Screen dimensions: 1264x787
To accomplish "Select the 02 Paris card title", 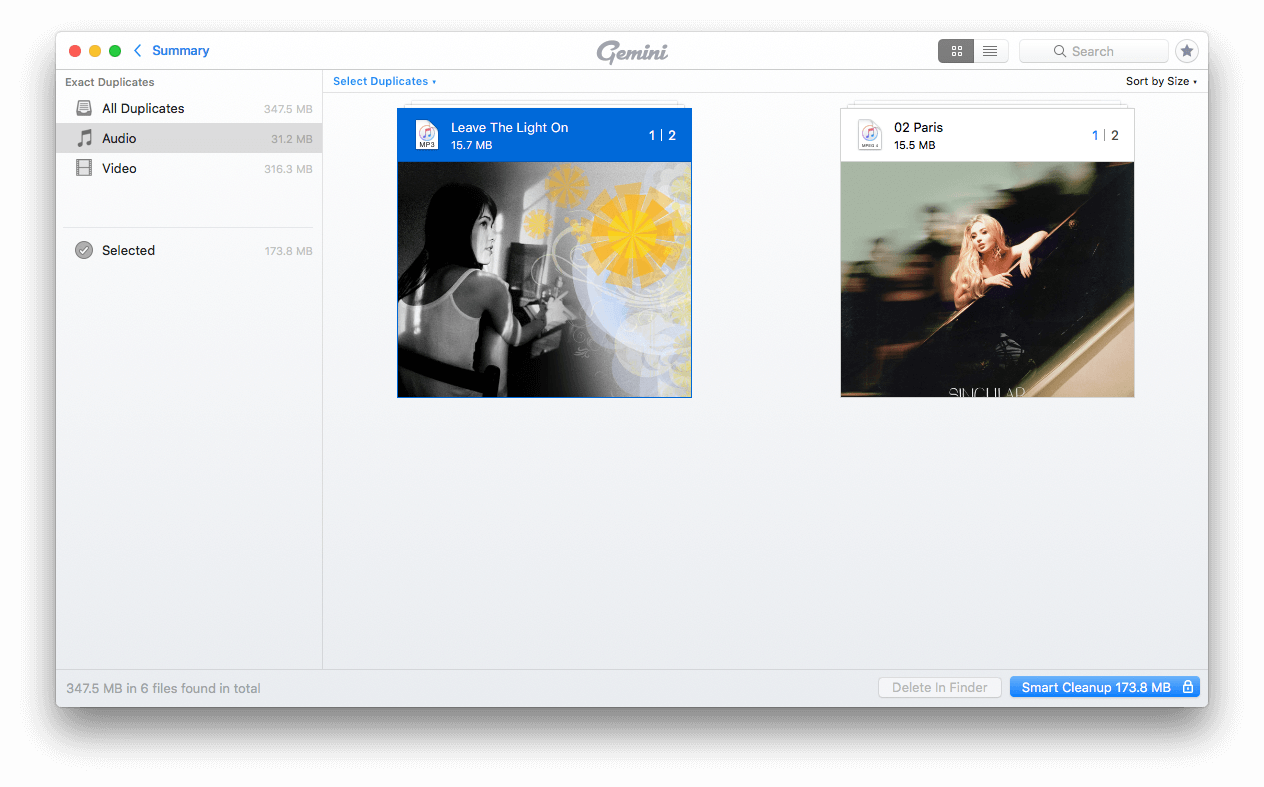I will coord(918,127).
